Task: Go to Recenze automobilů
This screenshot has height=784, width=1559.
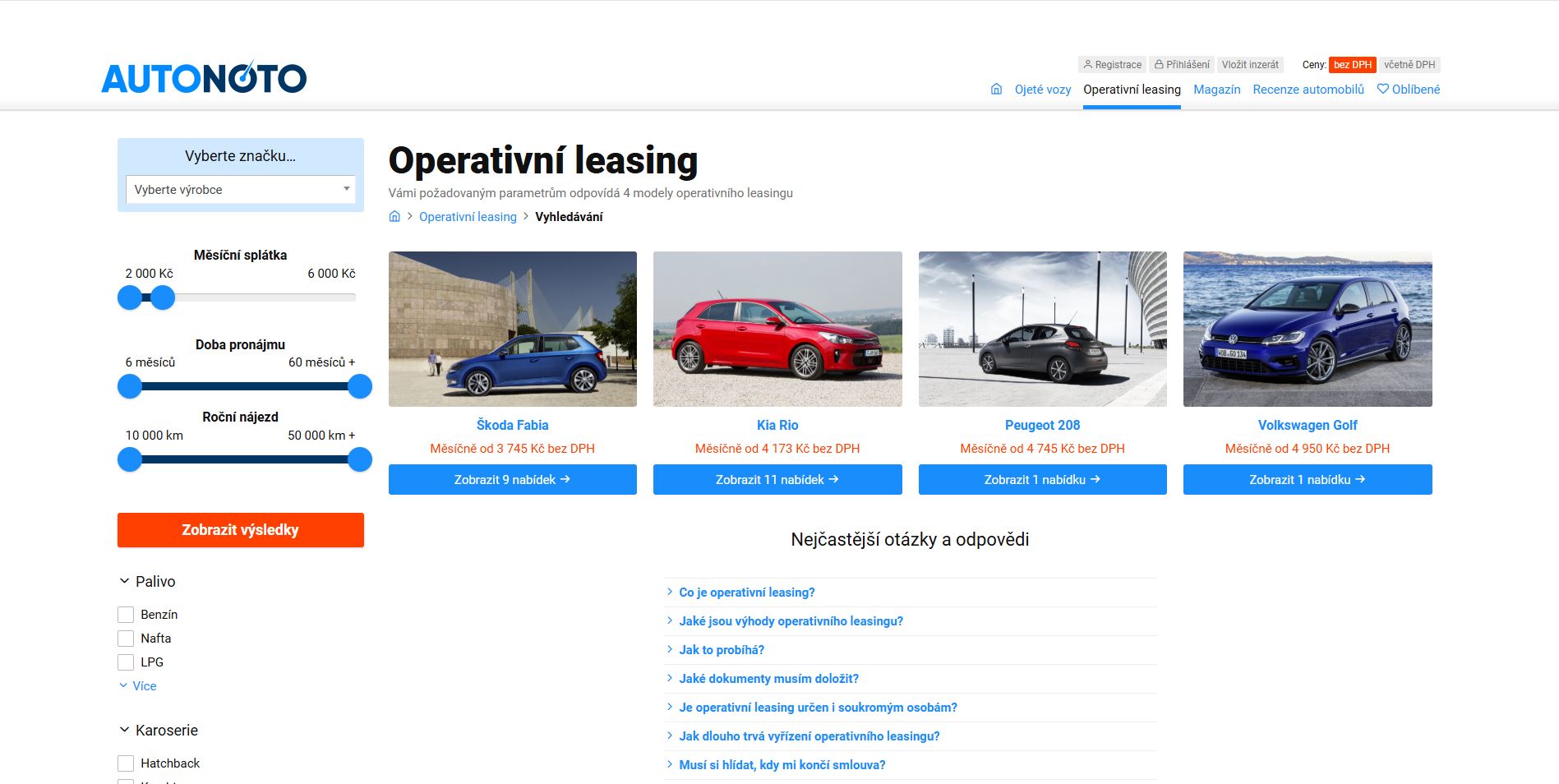Action: coord(1308,89)
